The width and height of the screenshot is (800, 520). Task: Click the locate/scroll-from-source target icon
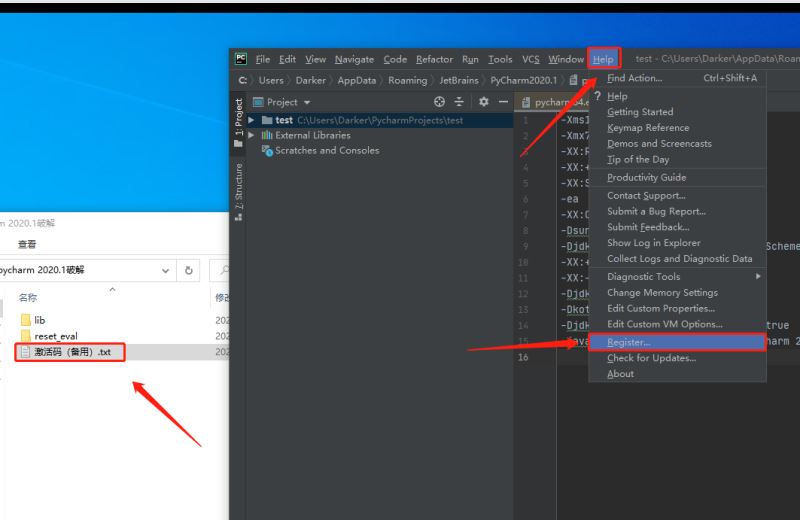pos(439,102)
